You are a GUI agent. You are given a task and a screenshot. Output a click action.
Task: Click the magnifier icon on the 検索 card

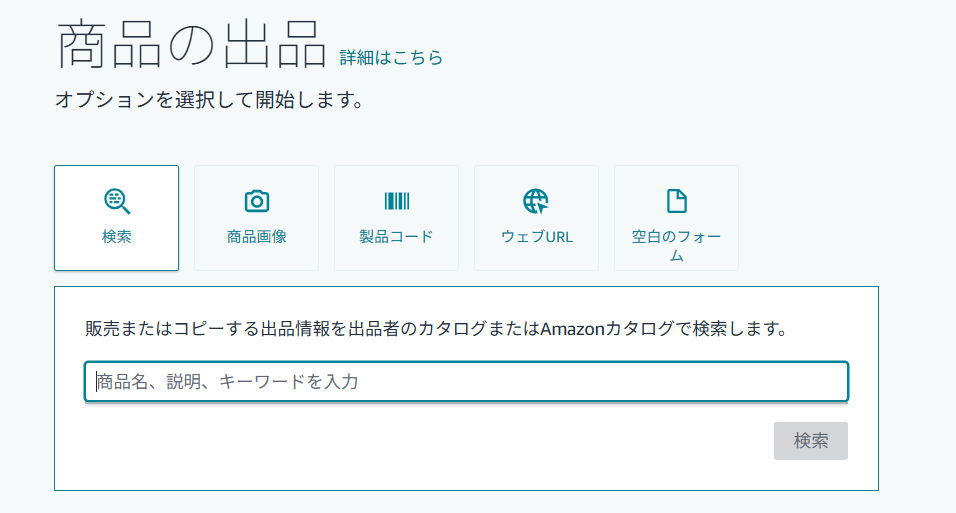point(117,201)
